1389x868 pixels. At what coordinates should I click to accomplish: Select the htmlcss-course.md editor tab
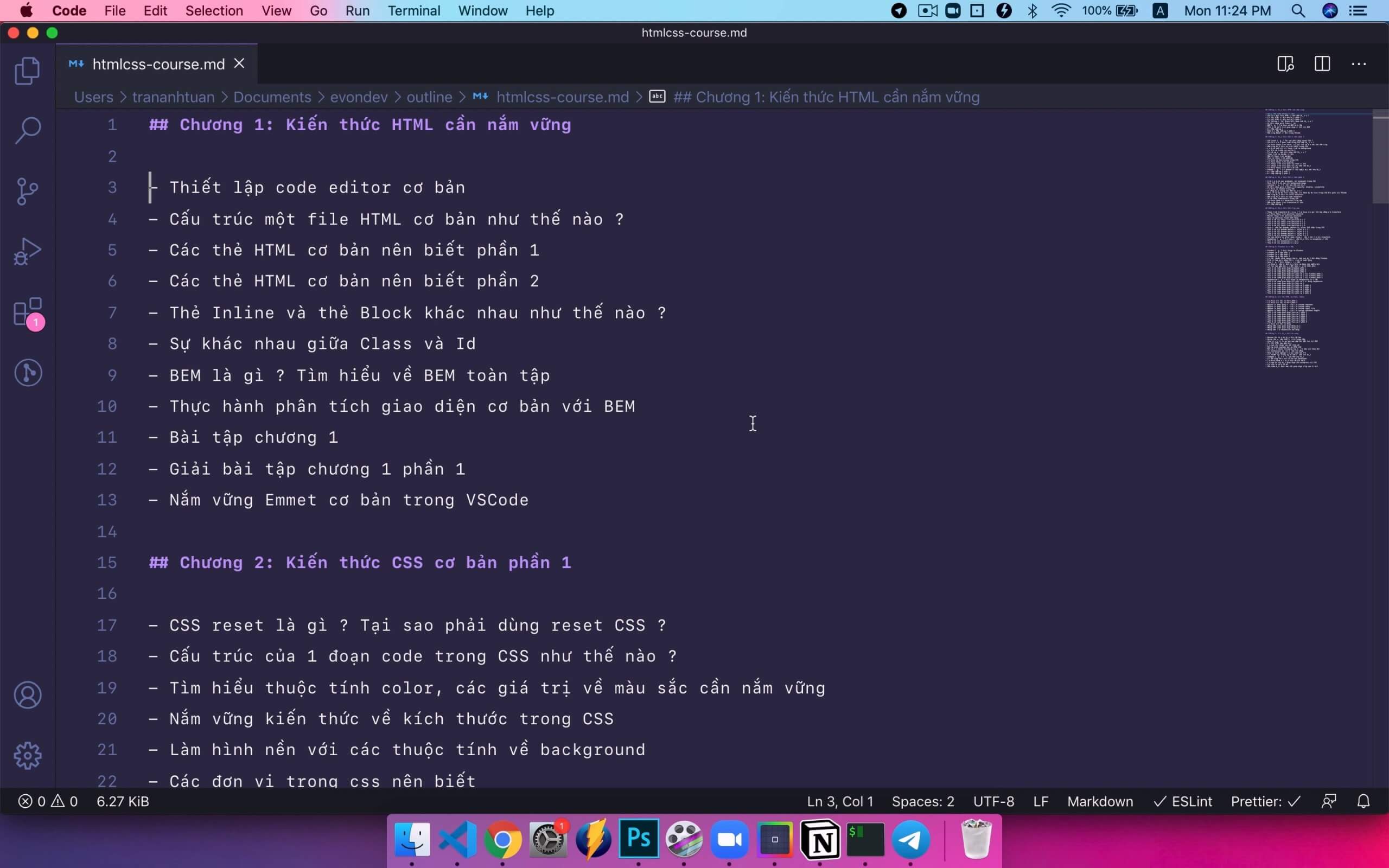coord(158,65)
